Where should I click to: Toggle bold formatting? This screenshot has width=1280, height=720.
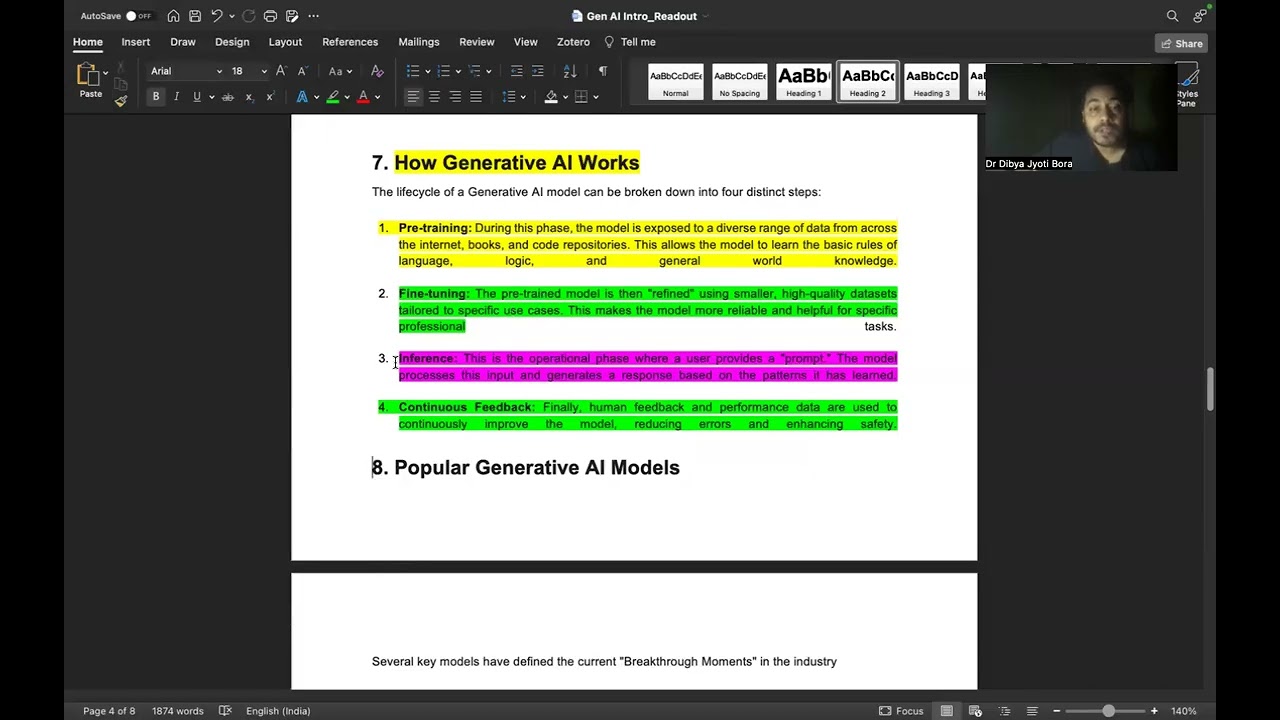156,97
